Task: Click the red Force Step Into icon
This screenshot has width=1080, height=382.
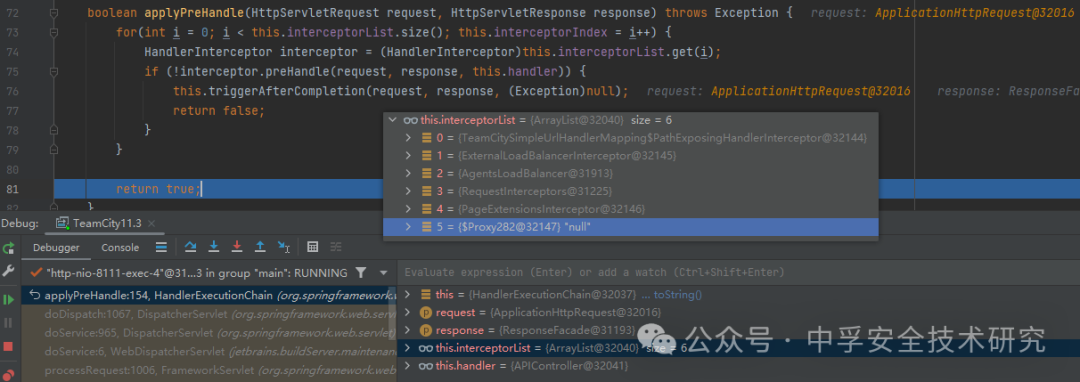Action: click(237, 247)
